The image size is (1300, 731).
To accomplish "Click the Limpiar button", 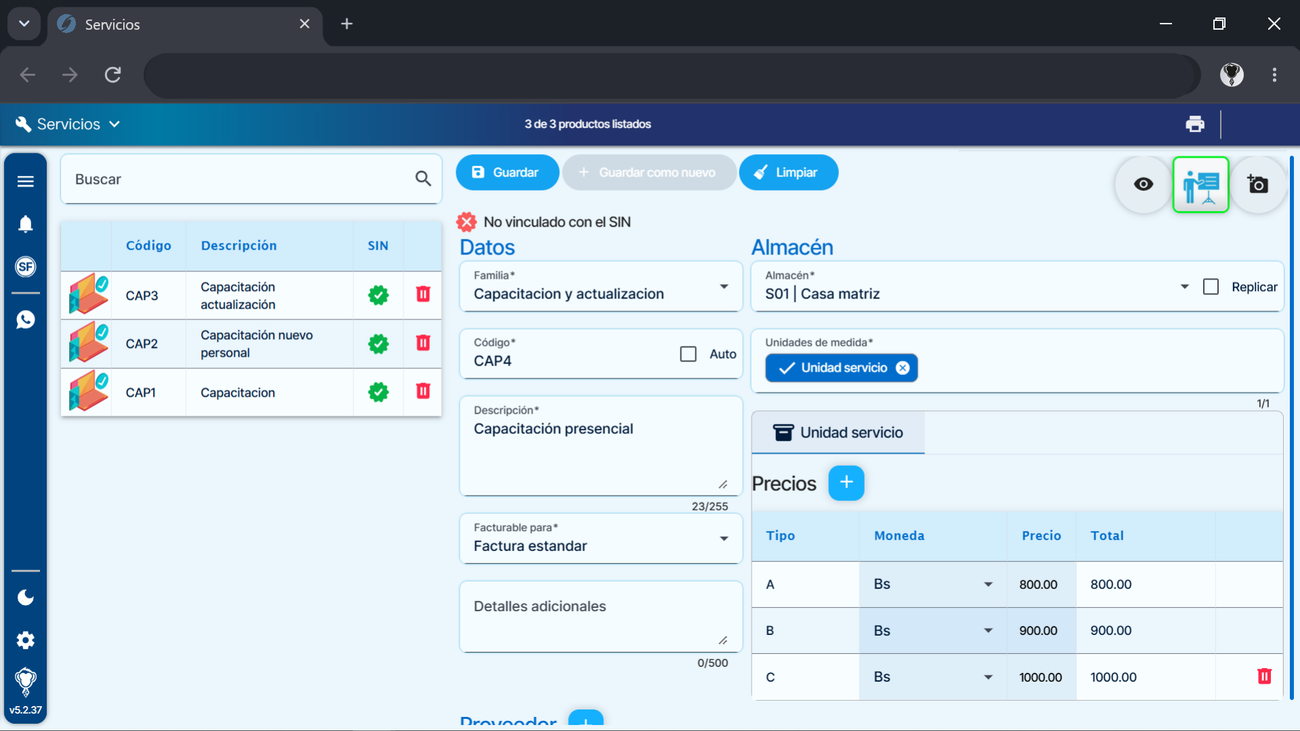I will coord(788,173).
